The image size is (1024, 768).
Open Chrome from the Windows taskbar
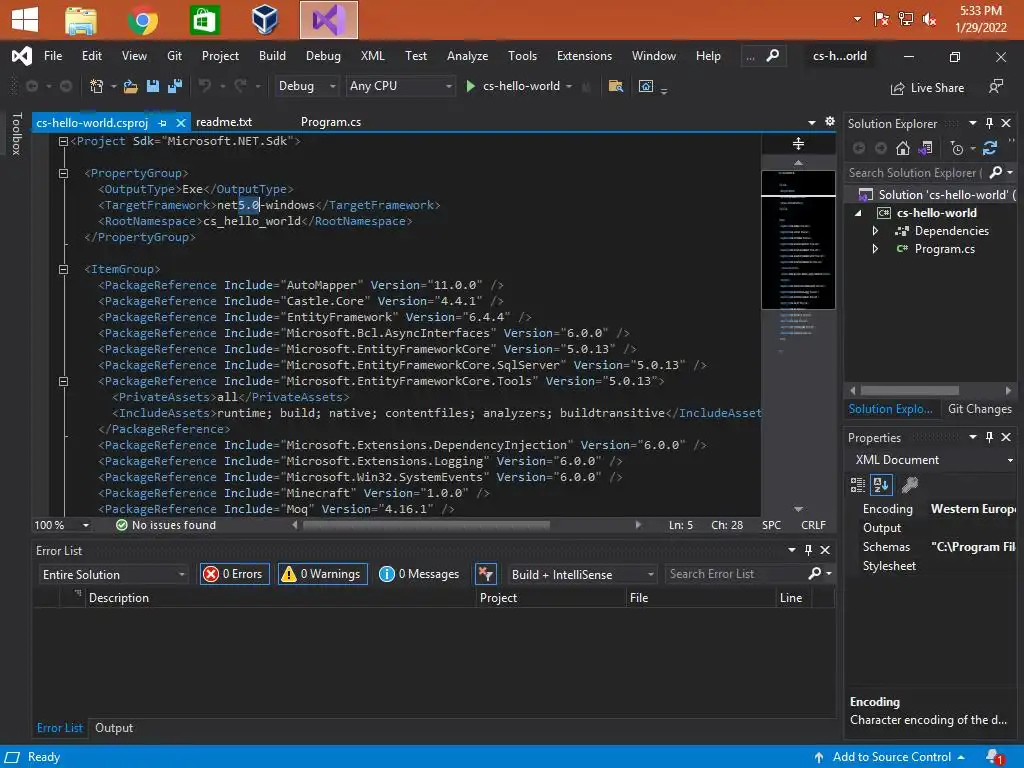142,20
